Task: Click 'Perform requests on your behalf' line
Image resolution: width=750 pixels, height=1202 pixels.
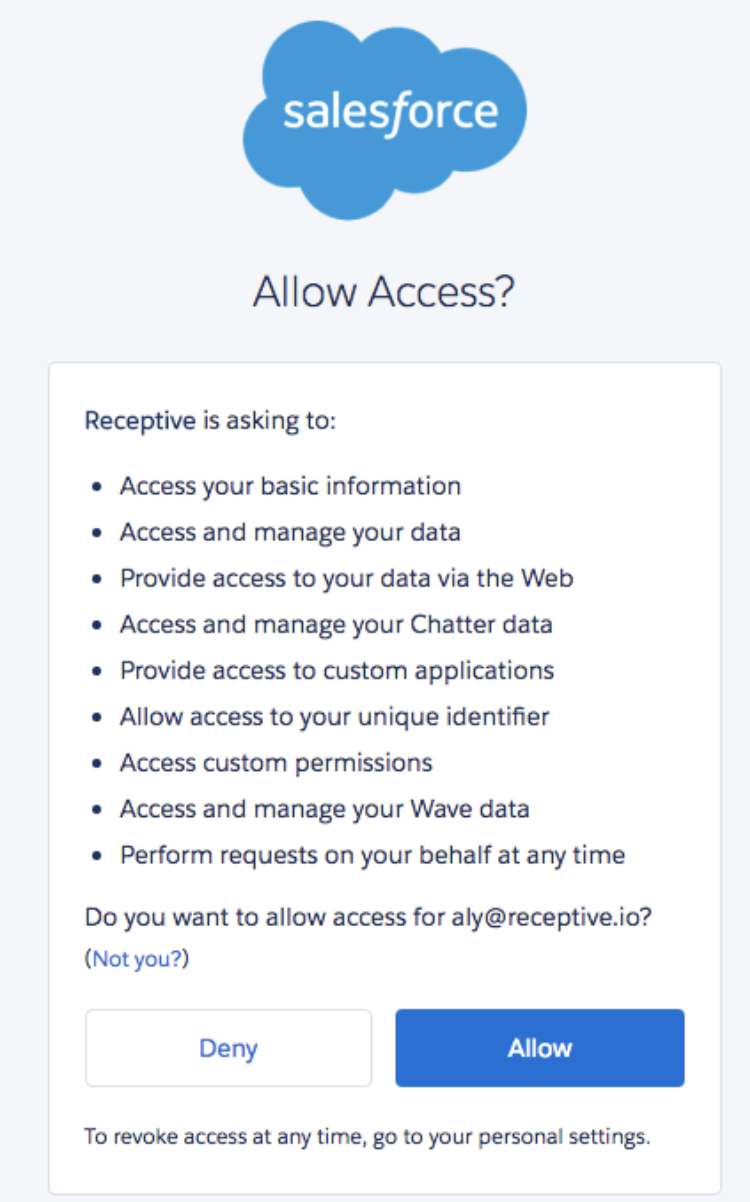Action: tap(372, 856)
